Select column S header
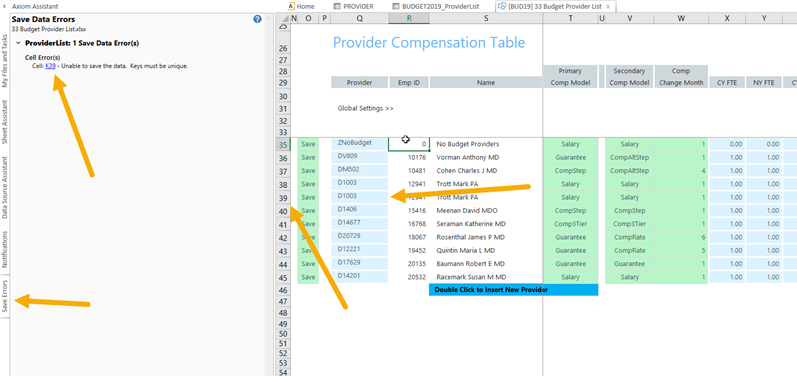This screenshot has width=797, height=376. click(486, 18)
